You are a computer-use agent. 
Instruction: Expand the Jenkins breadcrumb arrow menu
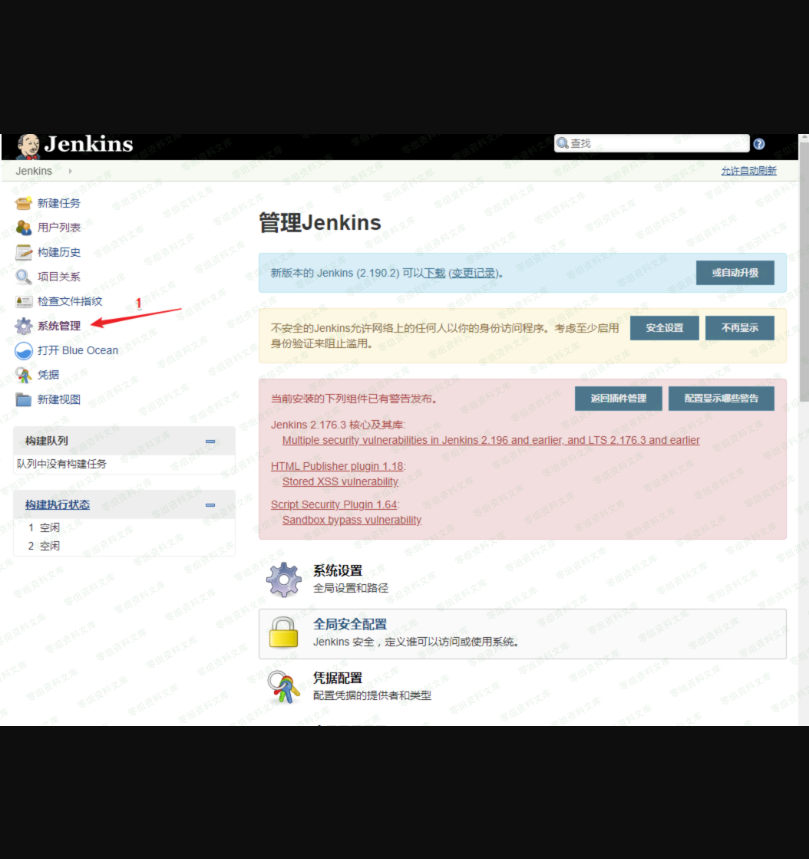70,171
